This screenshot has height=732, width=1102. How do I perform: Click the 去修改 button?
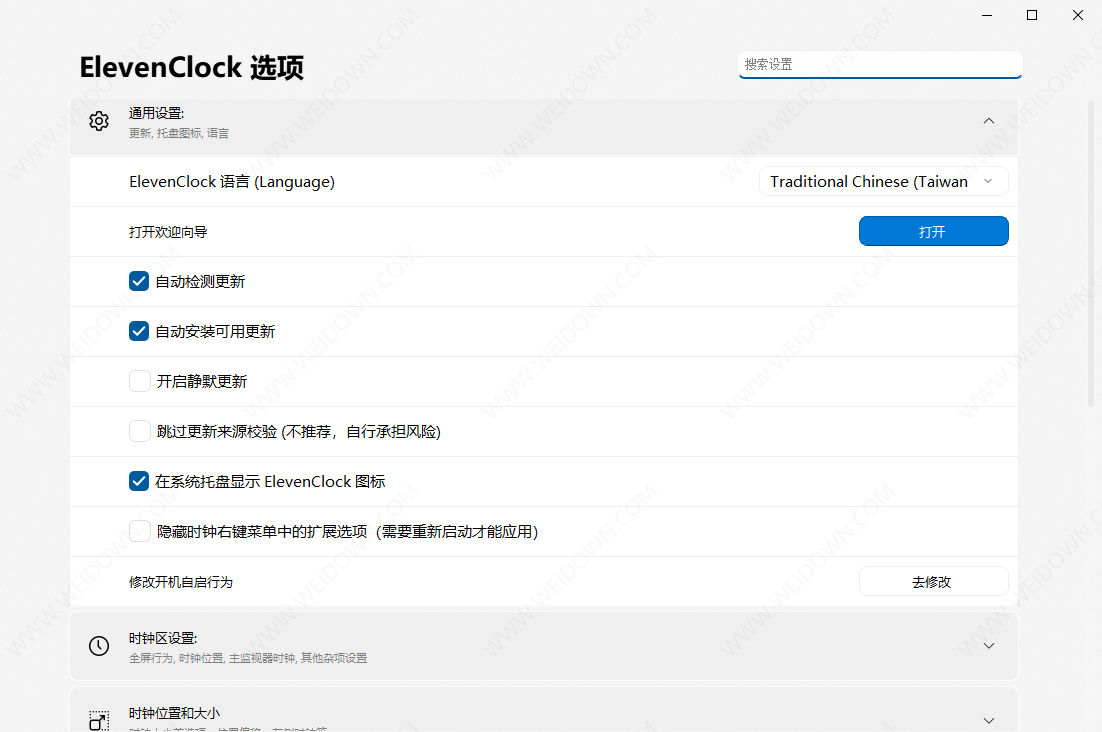pos(933,582)
